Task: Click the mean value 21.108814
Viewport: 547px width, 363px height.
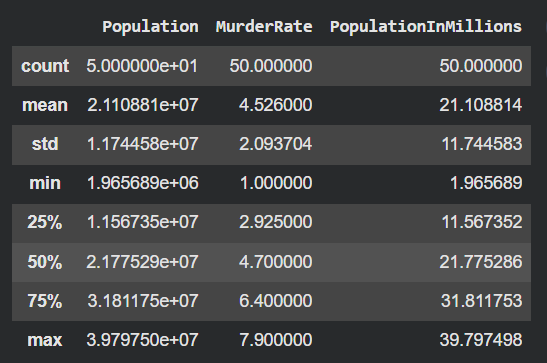Action: click(x=481, y=105)
